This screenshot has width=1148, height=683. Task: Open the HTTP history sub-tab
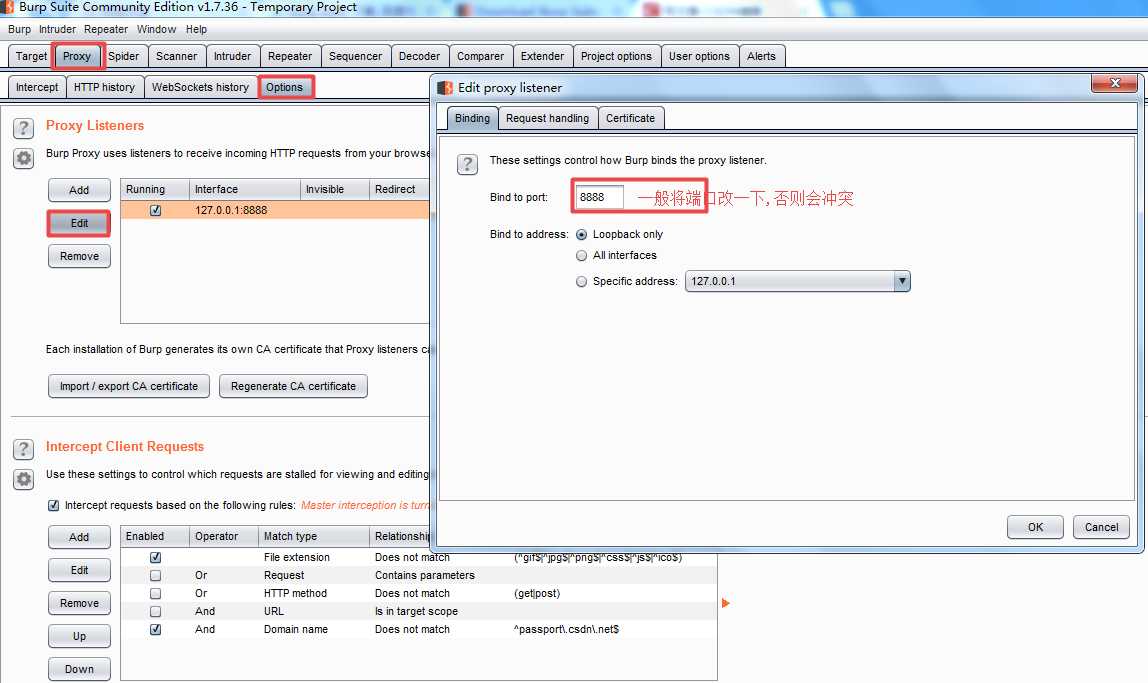click(105, 87)
